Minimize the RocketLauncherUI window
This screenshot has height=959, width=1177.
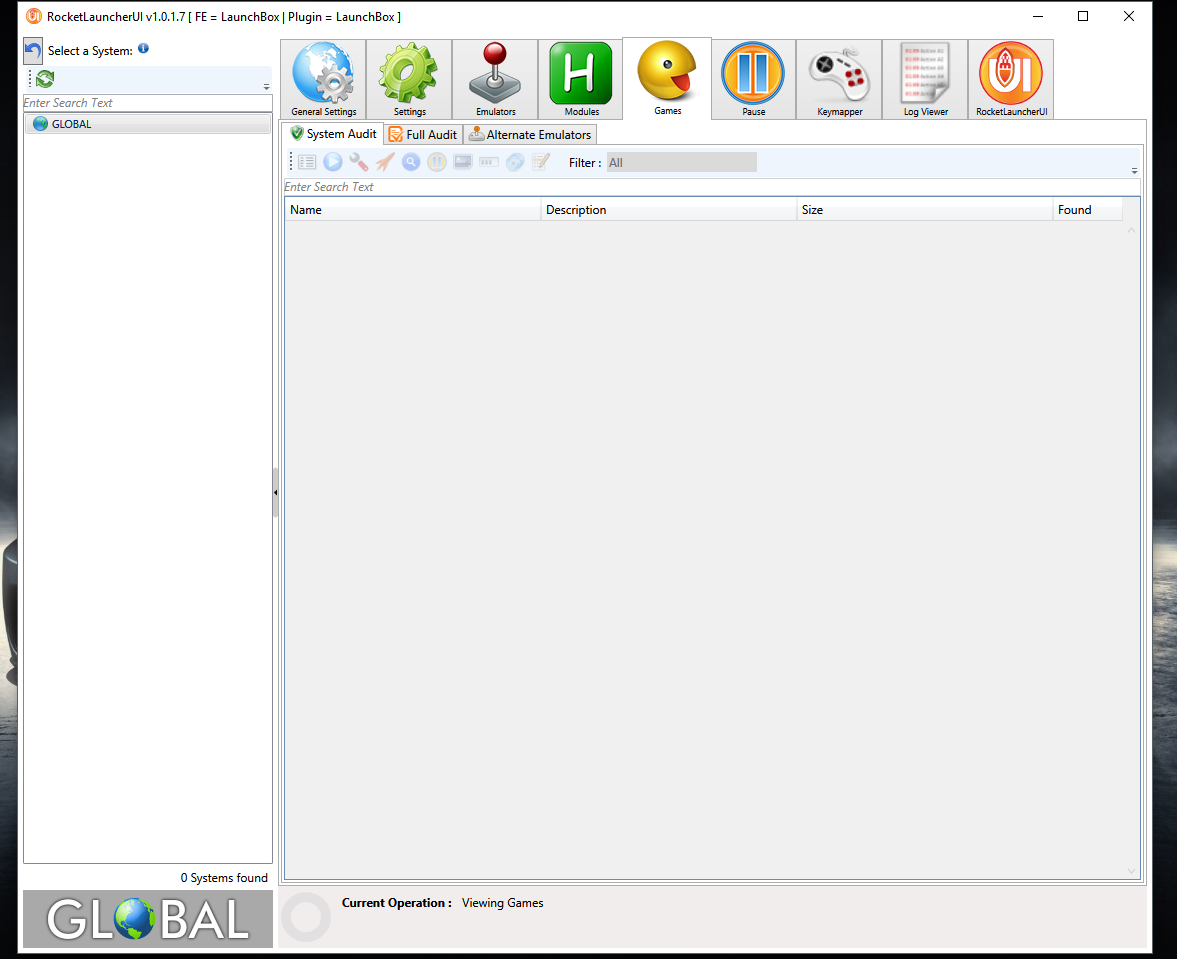(x=1037, y=17)
